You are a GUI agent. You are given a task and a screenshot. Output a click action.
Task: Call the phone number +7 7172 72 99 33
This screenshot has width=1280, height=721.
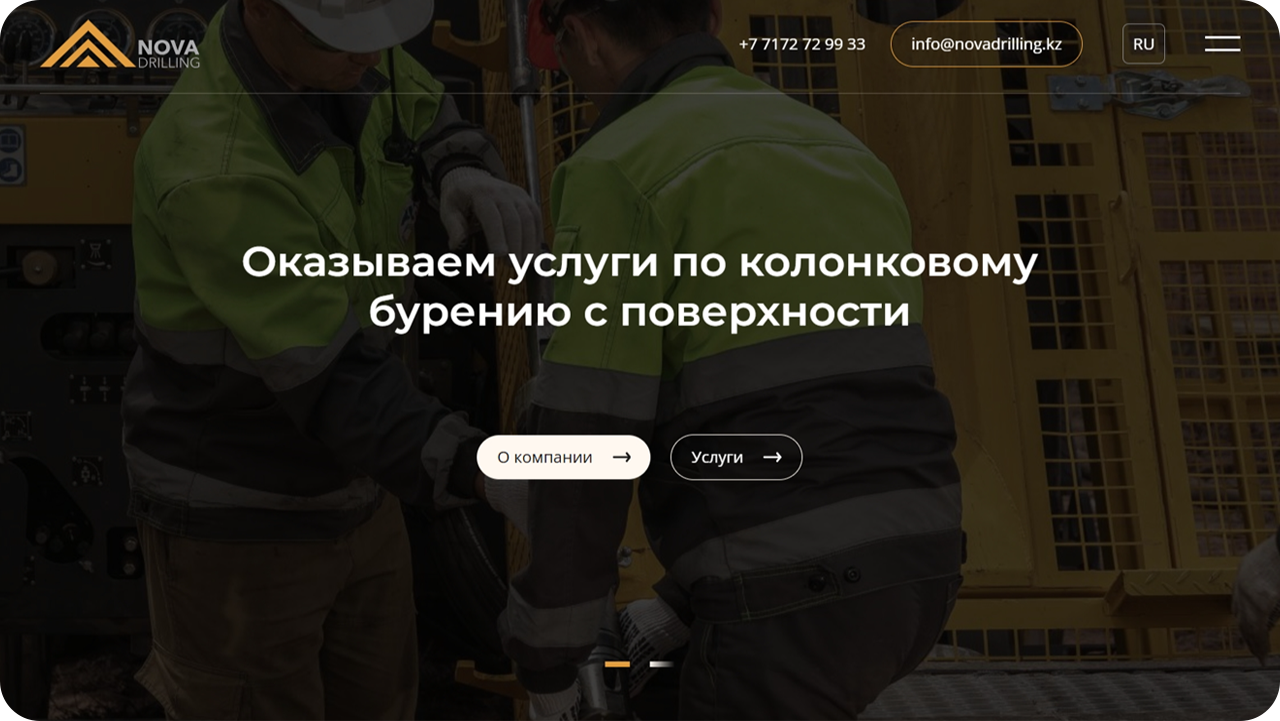[802, 44]
